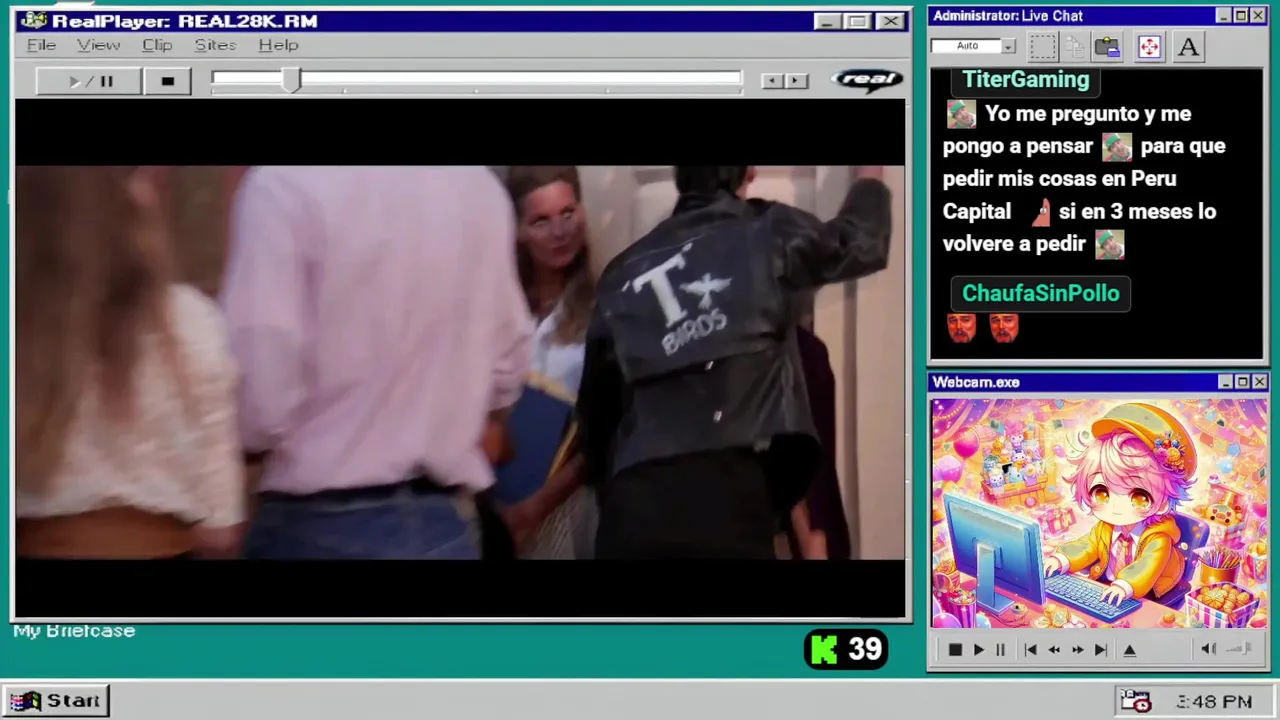Click the RealPlayer seek slider thumb

[290, 81]
